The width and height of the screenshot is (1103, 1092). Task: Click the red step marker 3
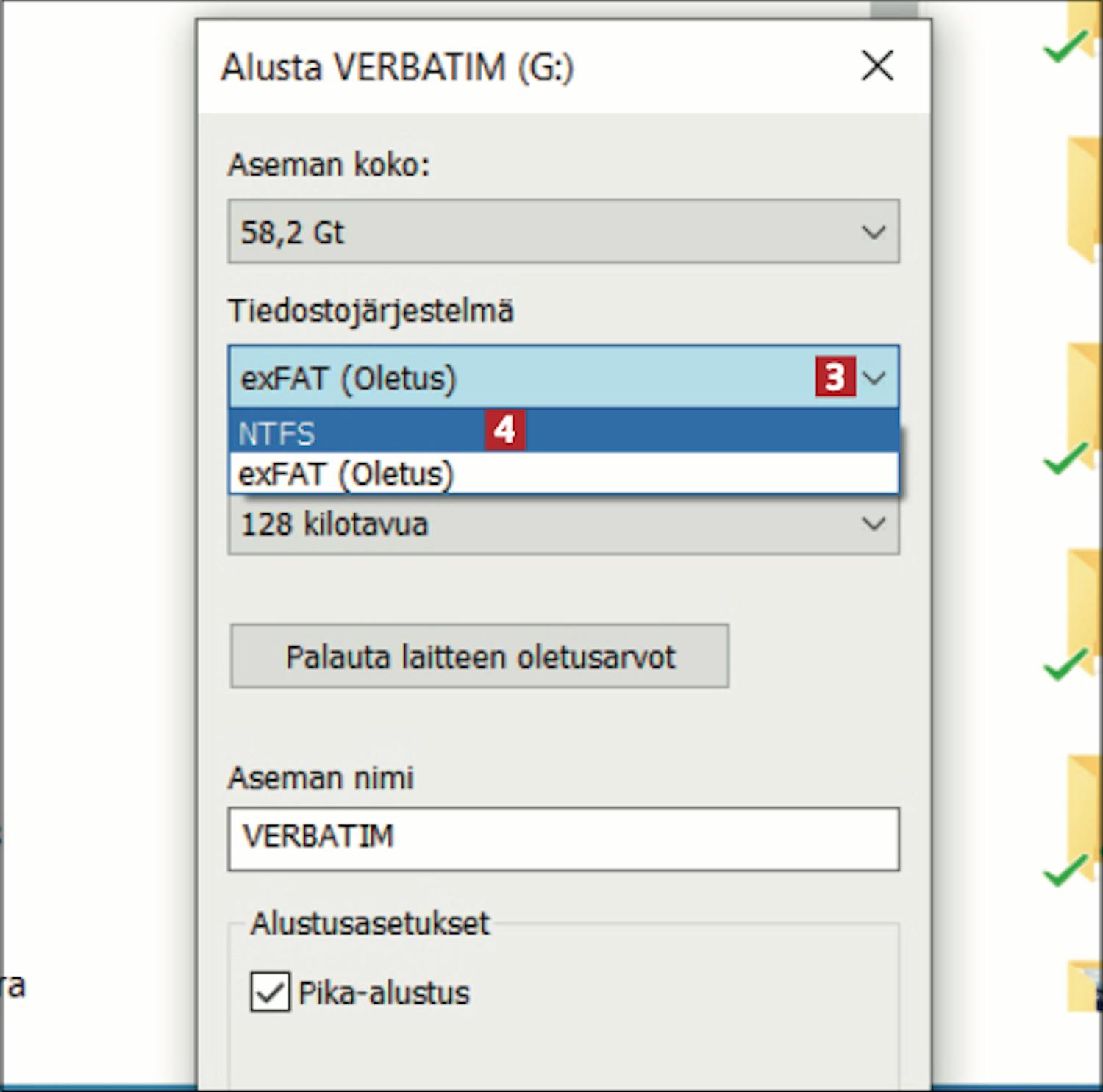[835, 377]
